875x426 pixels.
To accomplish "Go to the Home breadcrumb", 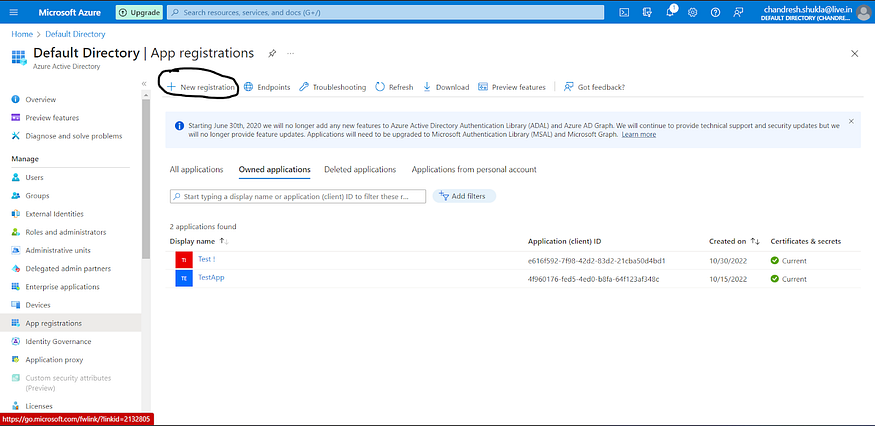I will coord(22,34).
